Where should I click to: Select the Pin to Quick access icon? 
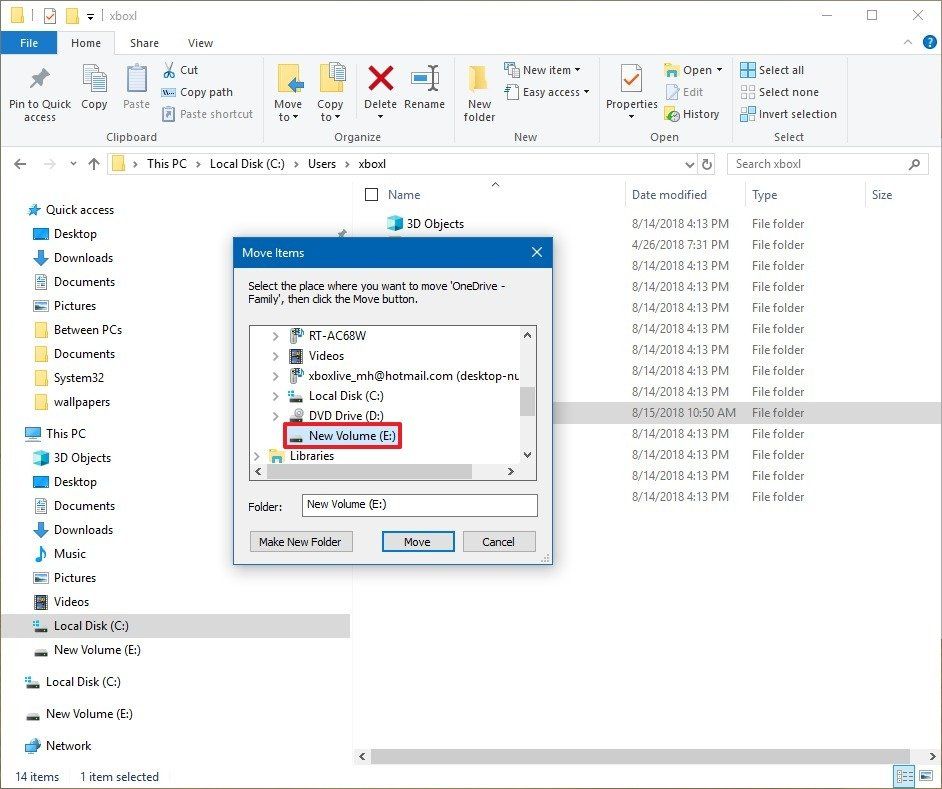[39, 91]
